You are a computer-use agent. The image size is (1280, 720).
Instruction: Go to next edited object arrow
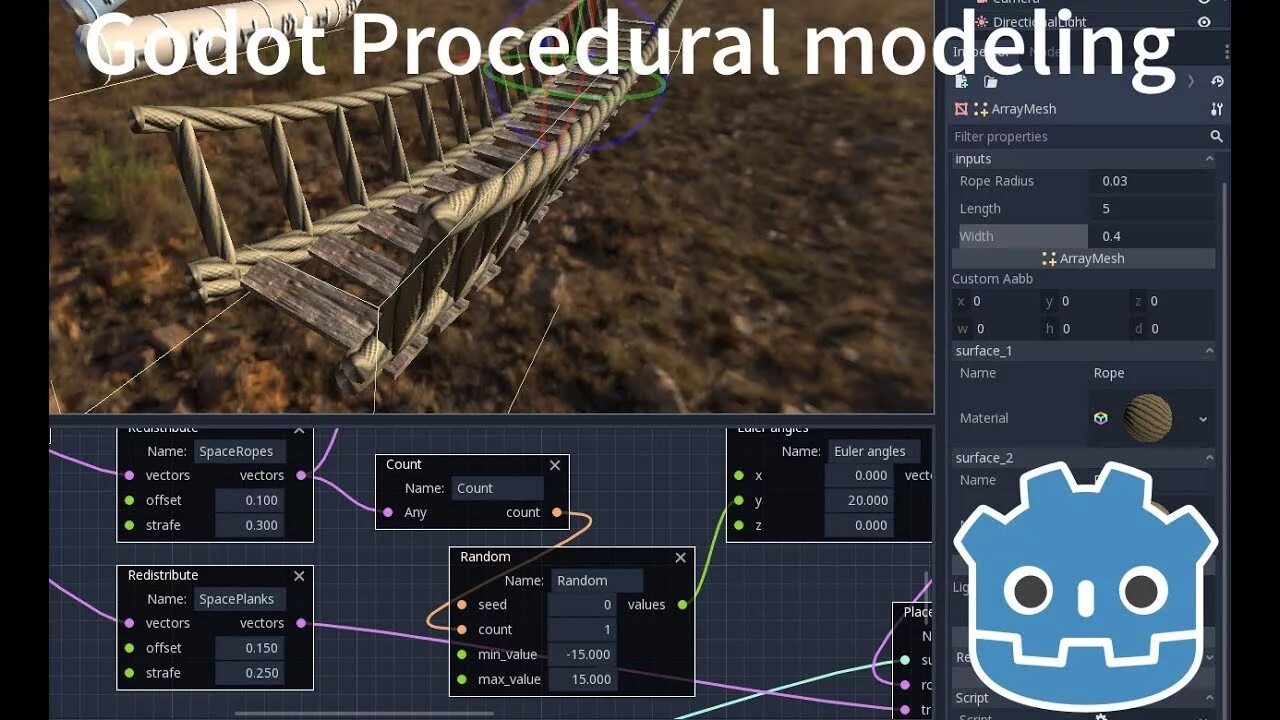pyautogui.click(x=1190, y=82)
